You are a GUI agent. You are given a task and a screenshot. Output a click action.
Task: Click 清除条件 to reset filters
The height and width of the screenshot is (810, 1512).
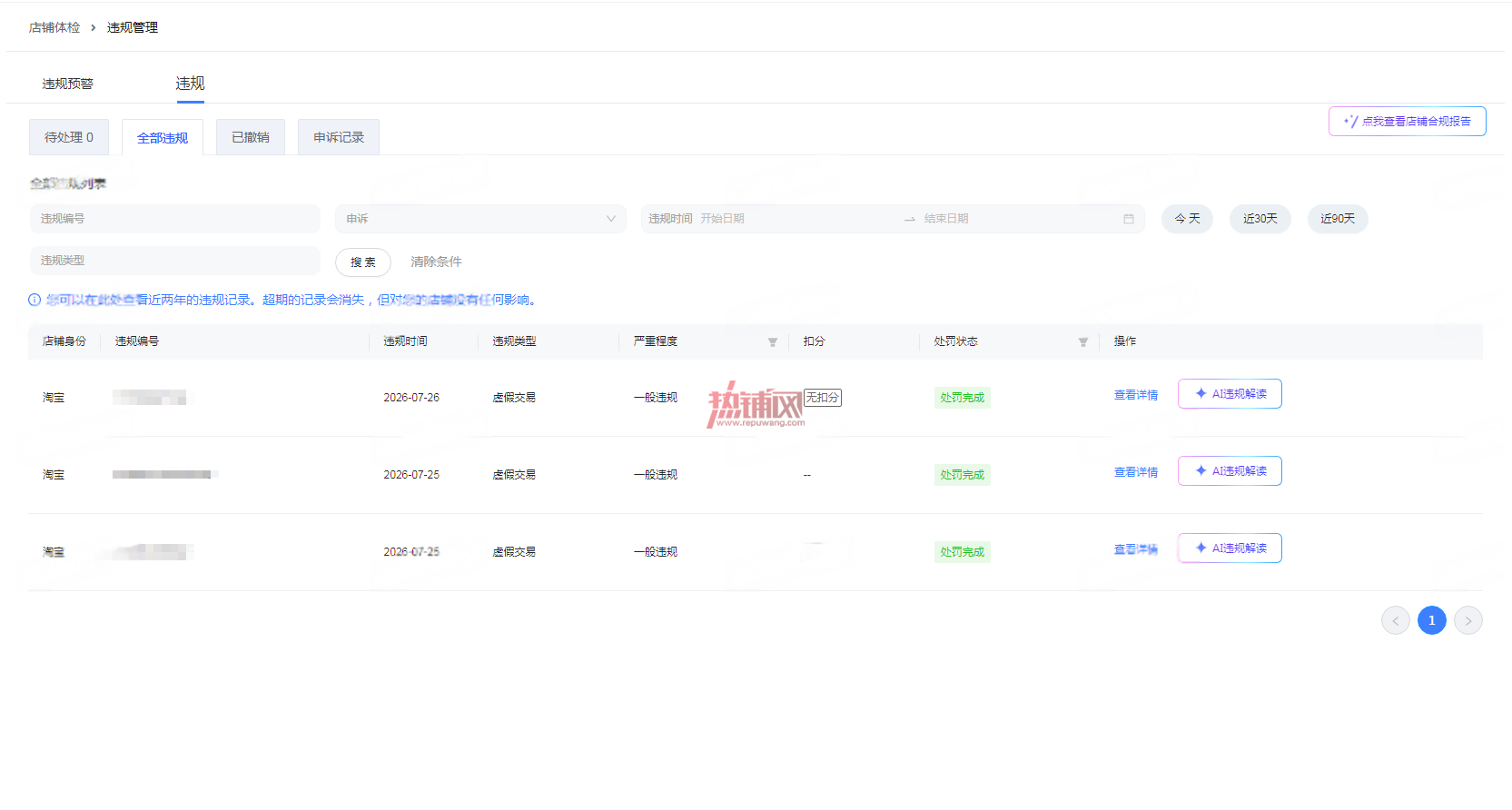tap(436, 262)
